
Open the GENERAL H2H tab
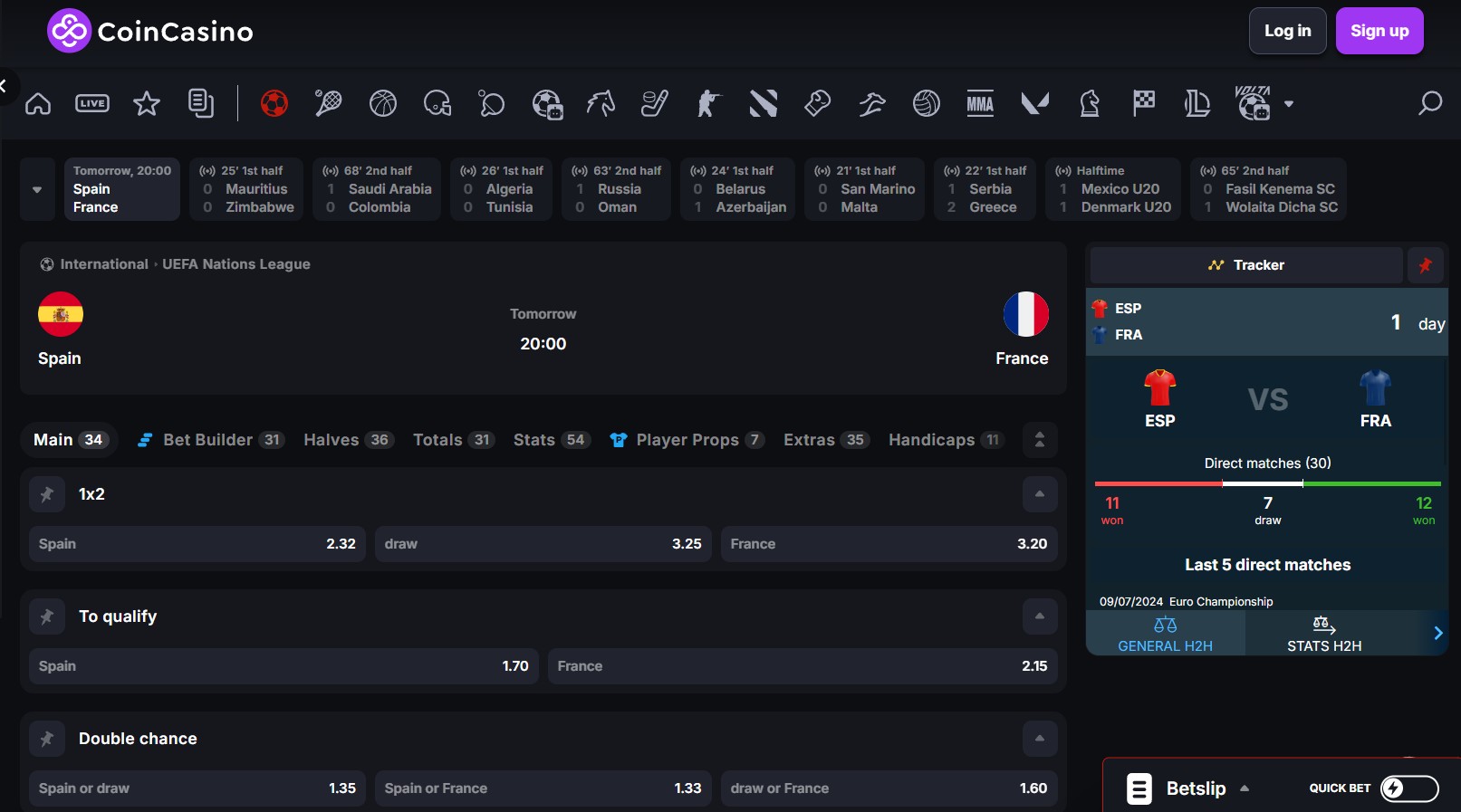pos(1166,634)
